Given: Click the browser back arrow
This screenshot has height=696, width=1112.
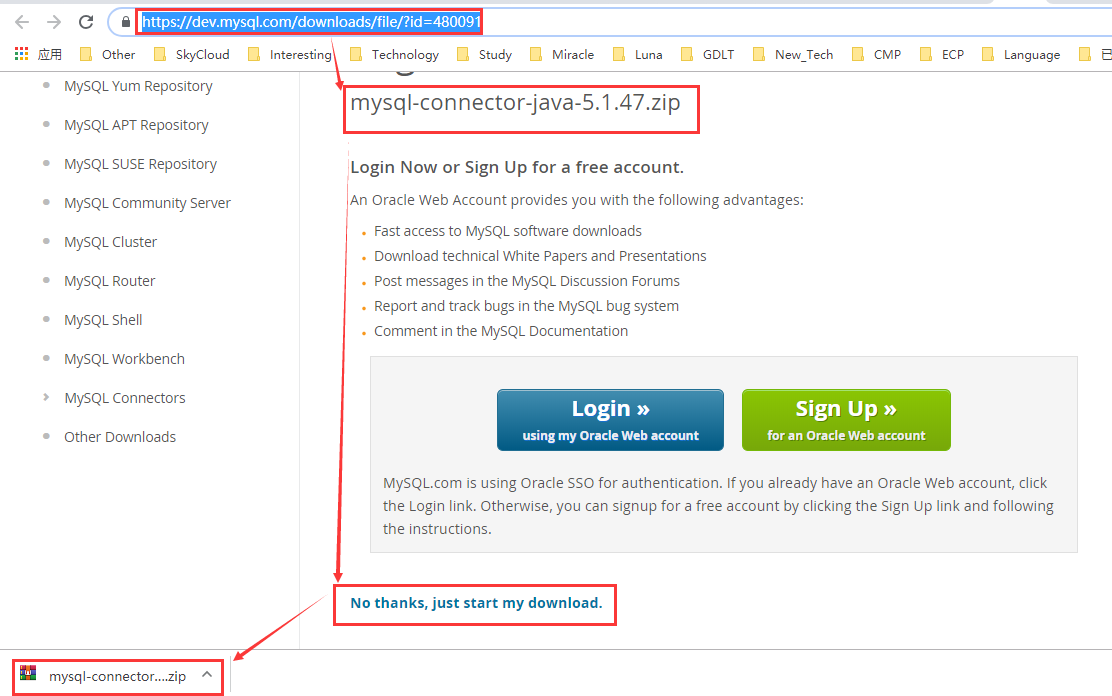Looking at the screenshot, I should (x=22, y=22).
